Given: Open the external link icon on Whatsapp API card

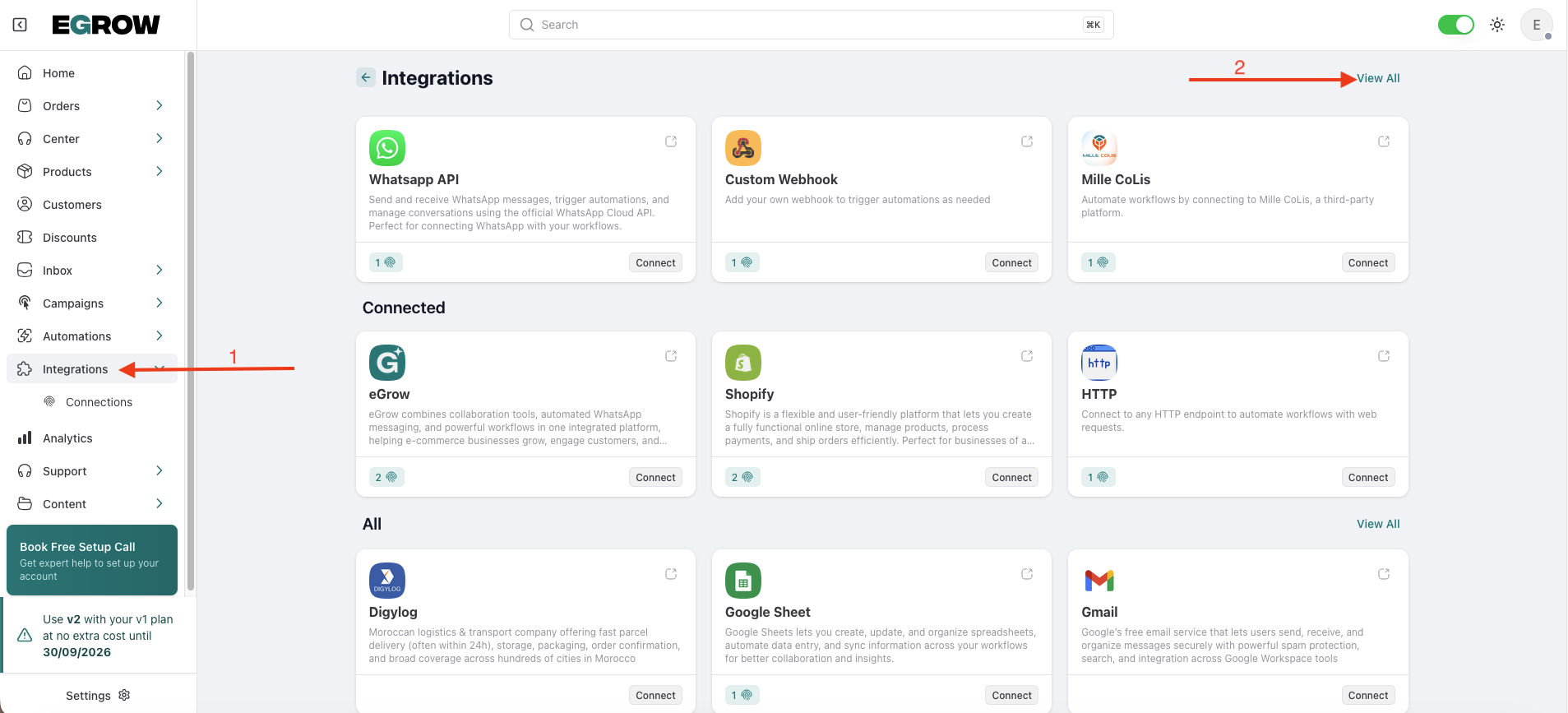Looking at the screenshot, I should pos(671,141).
